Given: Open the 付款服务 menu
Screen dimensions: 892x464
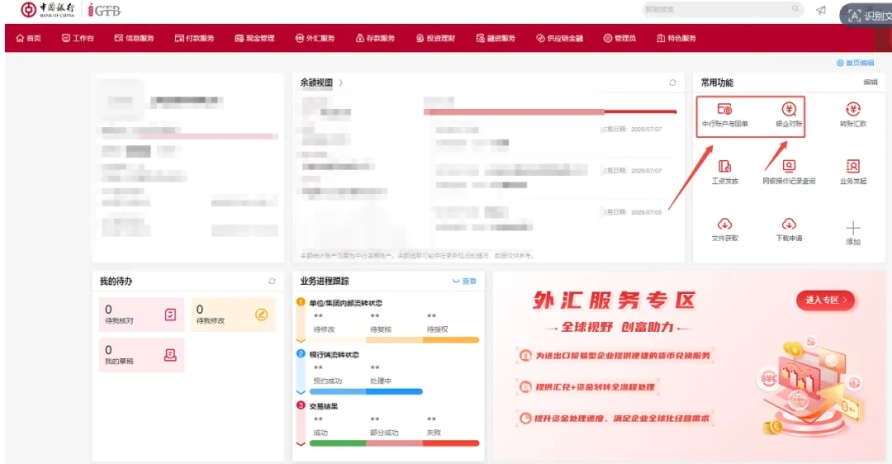Looking at the screenshot, I should pos(195,38).
